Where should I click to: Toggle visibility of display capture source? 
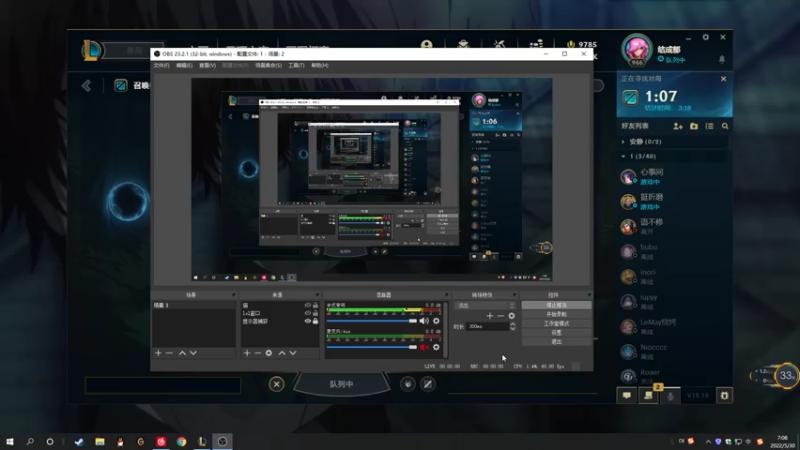click(308, 321)
